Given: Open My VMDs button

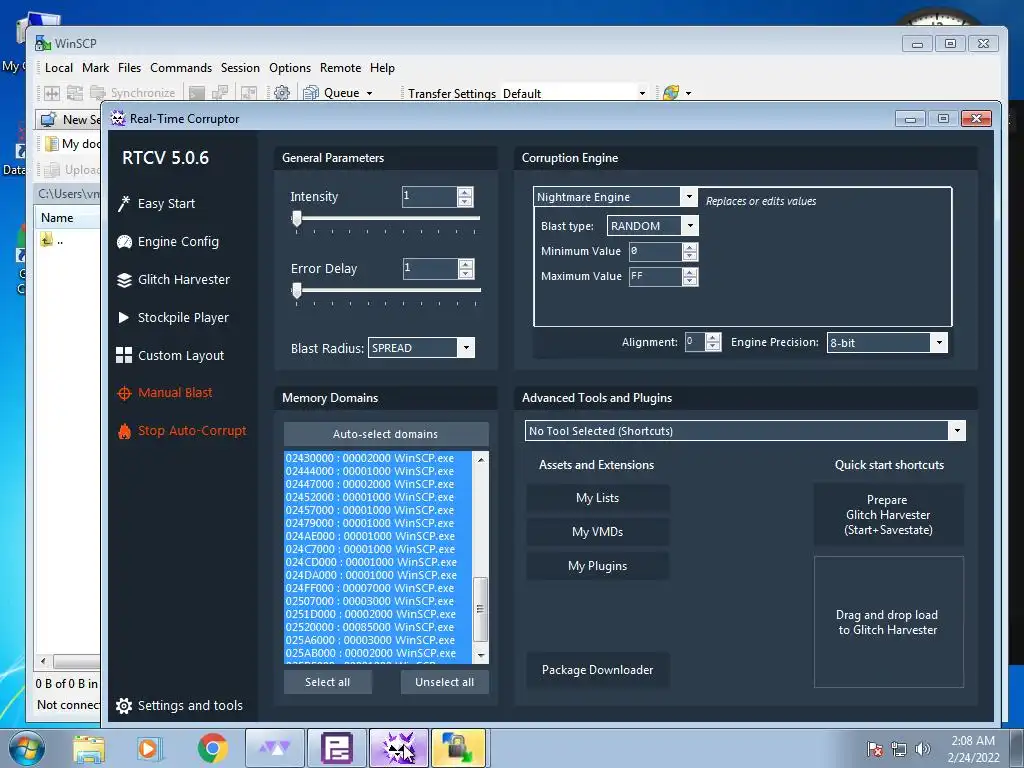Looking at the screenshot, I should 598,532.
